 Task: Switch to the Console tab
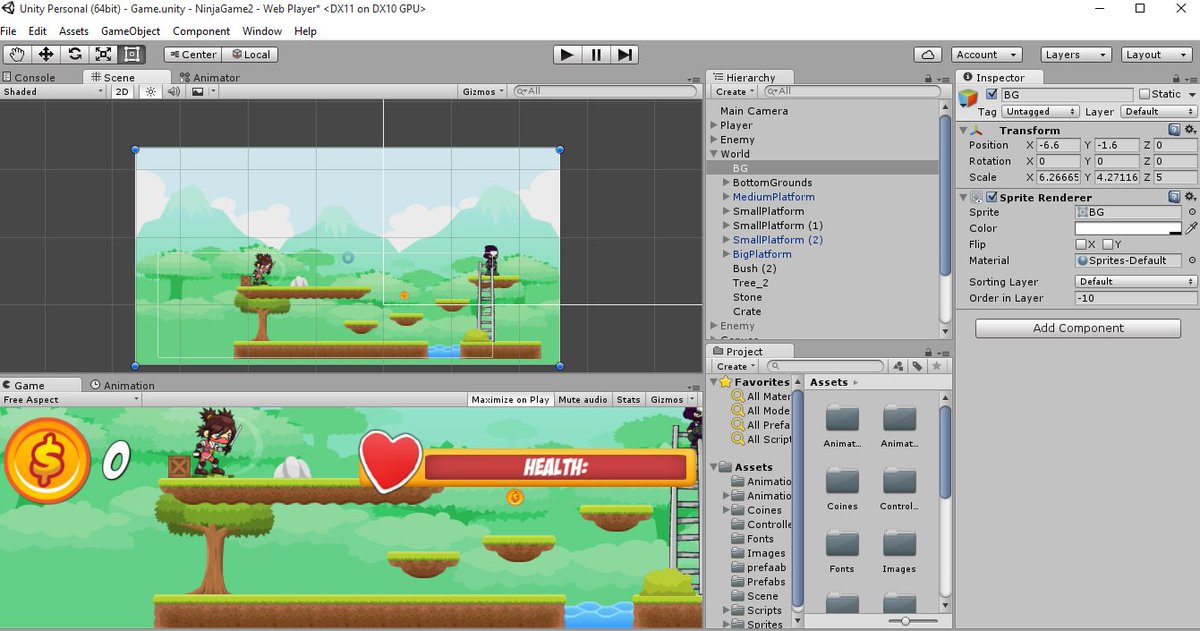click(34, 77)
